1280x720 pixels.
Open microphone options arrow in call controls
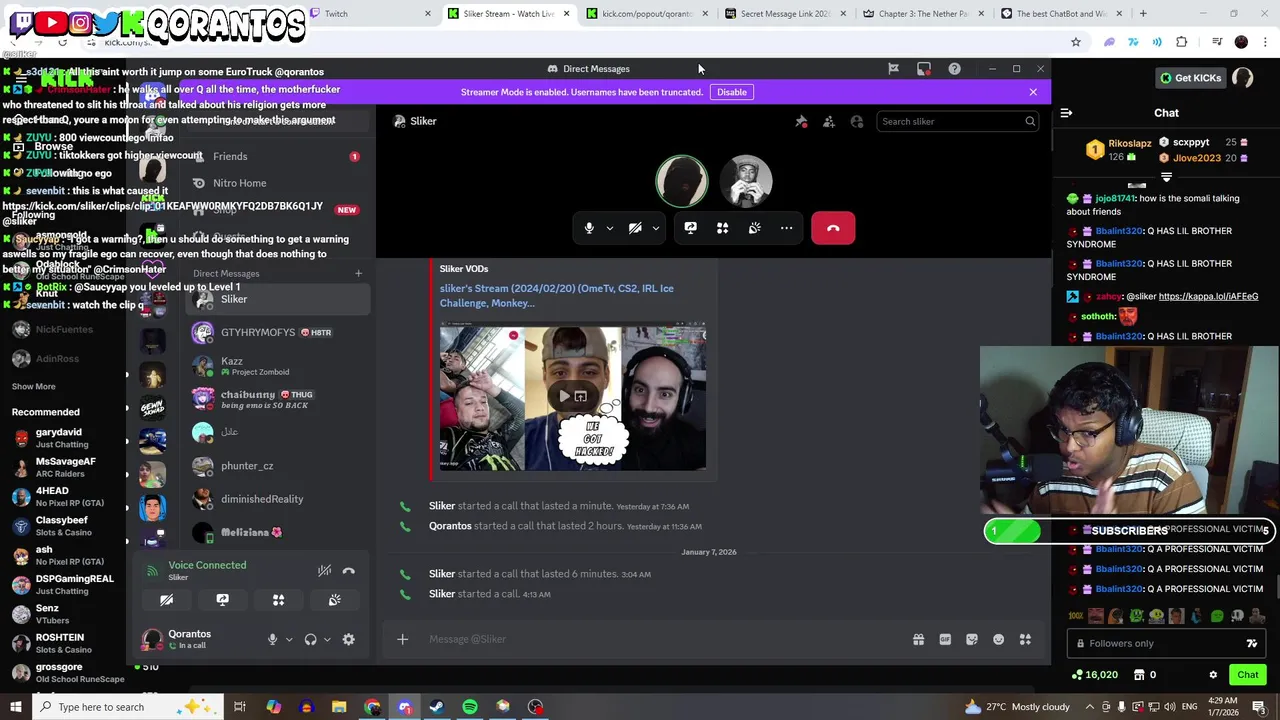(x=610, y=228)
